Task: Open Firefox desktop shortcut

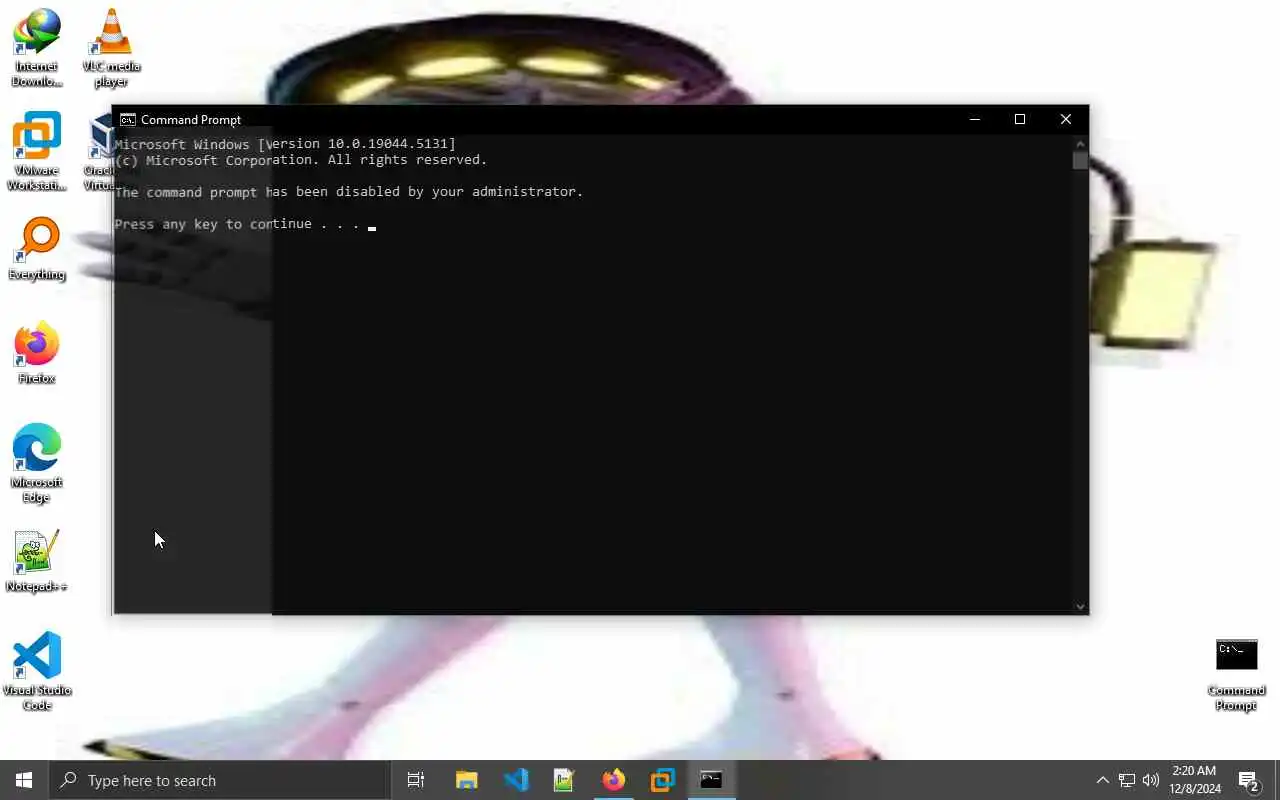Action: pyautogui.click(x=37, y=352)
